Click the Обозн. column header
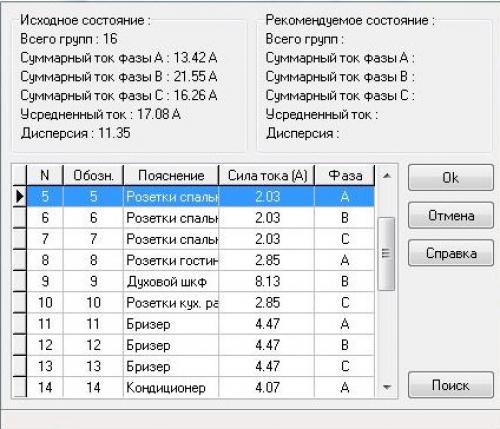 93,175
